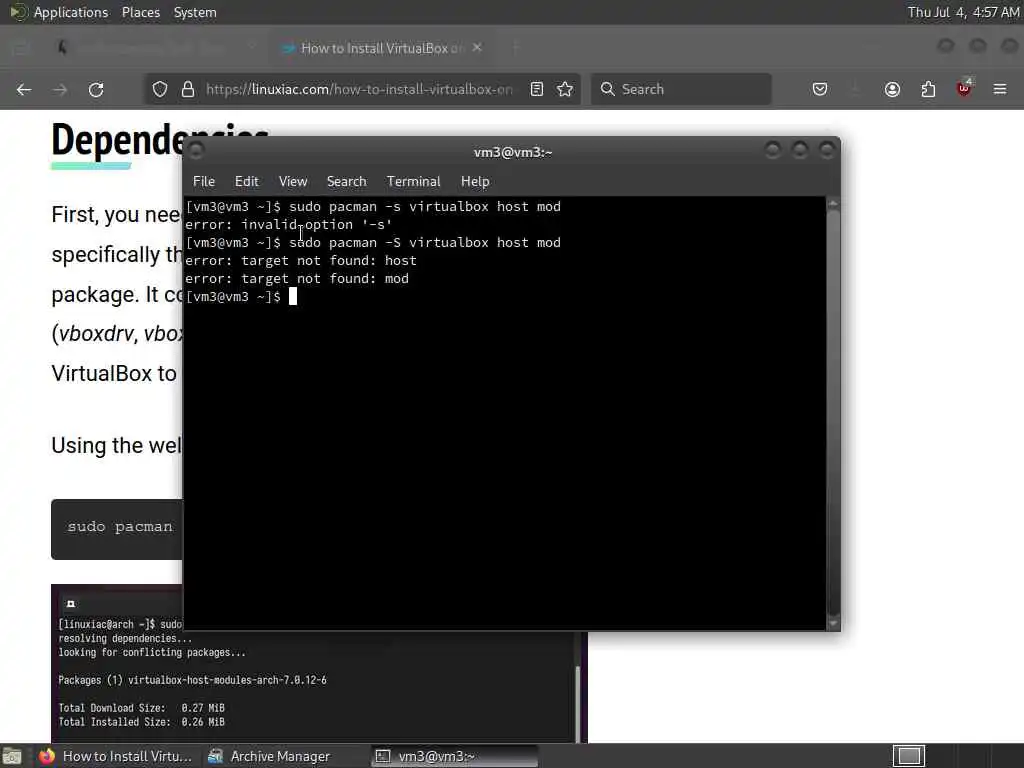Open the extensions puzzle icon
This screenshot has height=768, width=1024.
click(x=928, y=89)
